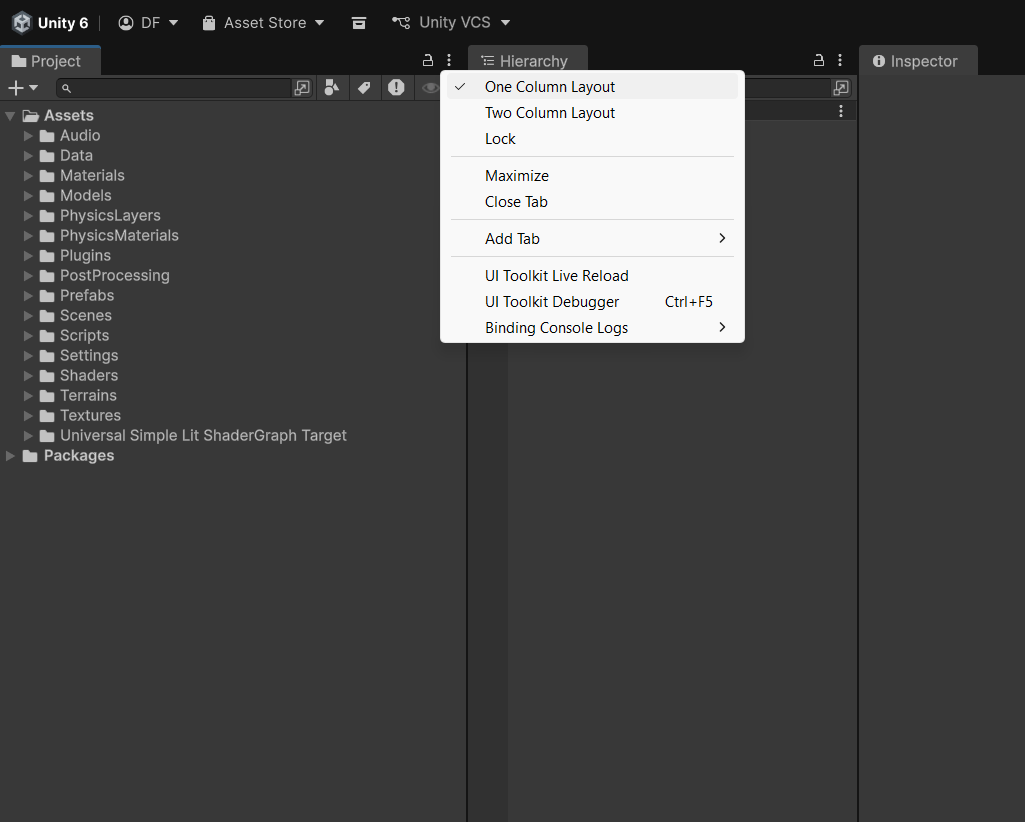Viewport: 1025px width, 822px height.
Task: Open Binding Console Logs submenu
Action: coord(592,328)
